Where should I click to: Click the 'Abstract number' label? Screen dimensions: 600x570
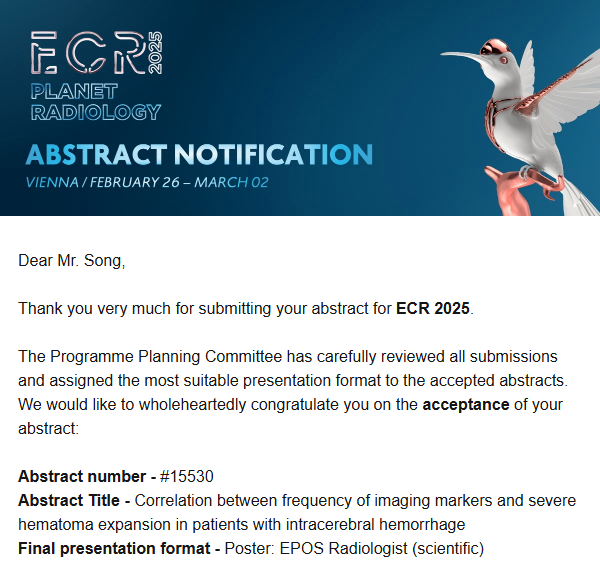coord(82,476)
